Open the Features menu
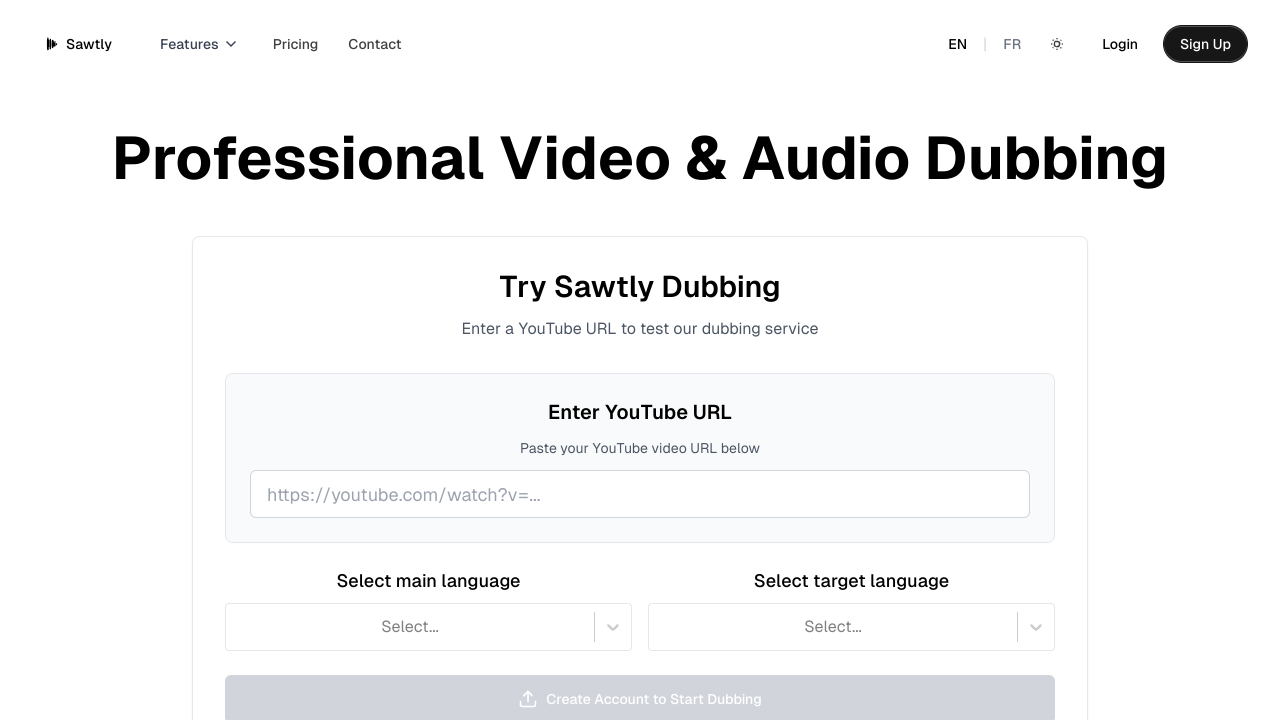Viewport: 1280px width, 720px height. click(189, 44)
